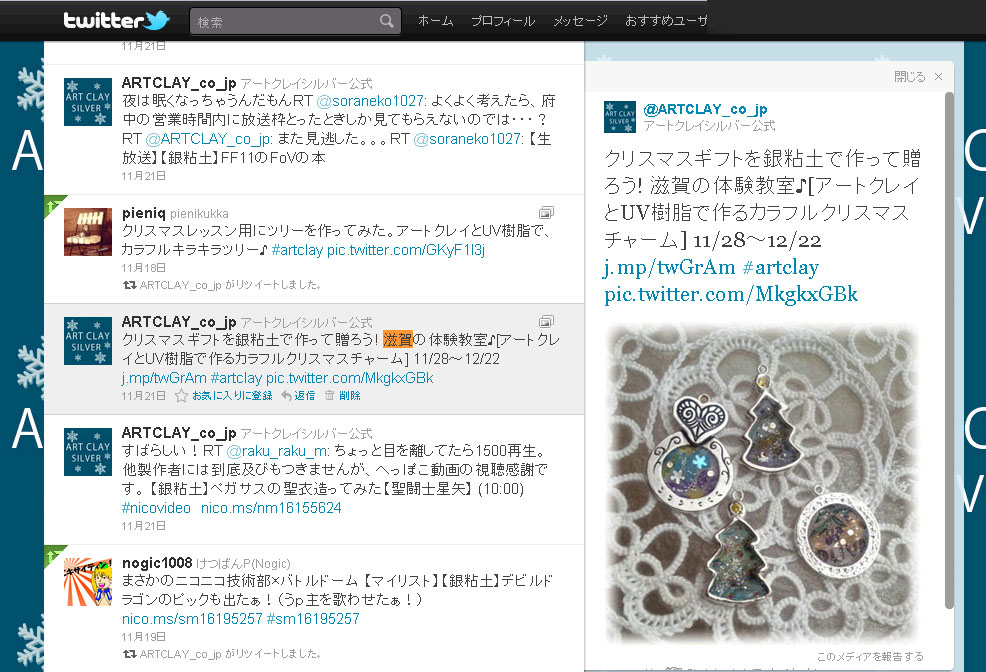
Task: Click the Art Clay Silver avatar in the detail pane
Action: [x=620, y=117]
